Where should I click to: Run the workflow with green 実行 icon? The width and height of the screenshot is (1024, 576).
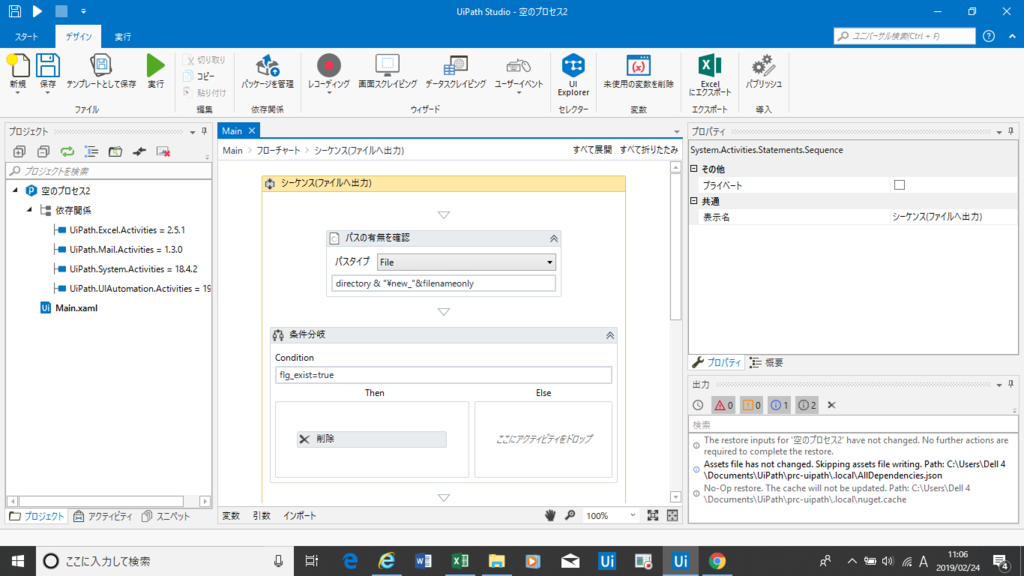155,71
